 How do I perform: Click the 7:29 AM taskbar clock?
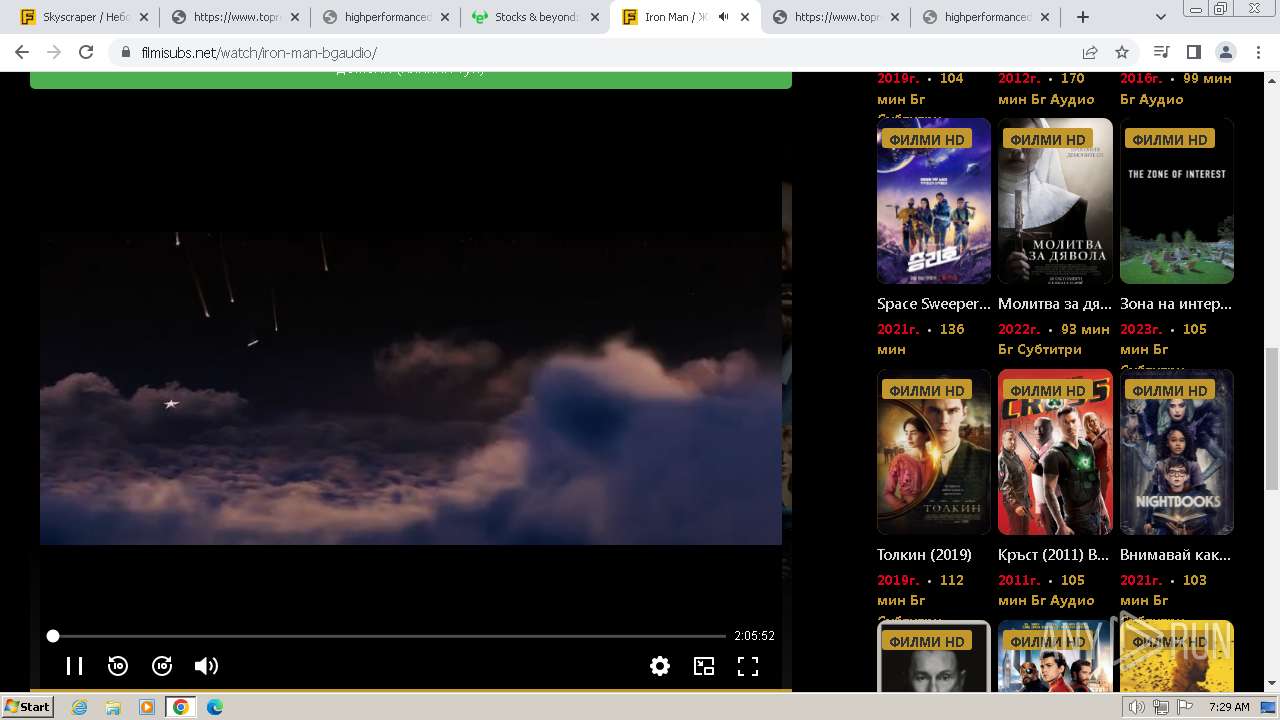1229,707
